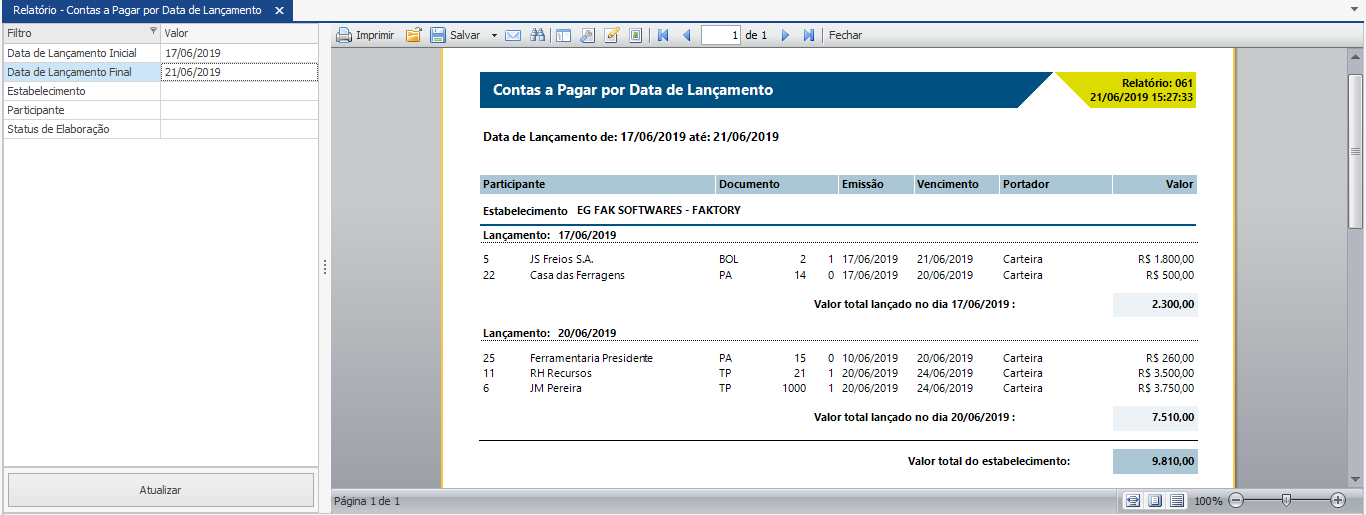1366x515 pixels.
Task: Click Fechar in the report toolbar
Action: (x=845, y=35)
